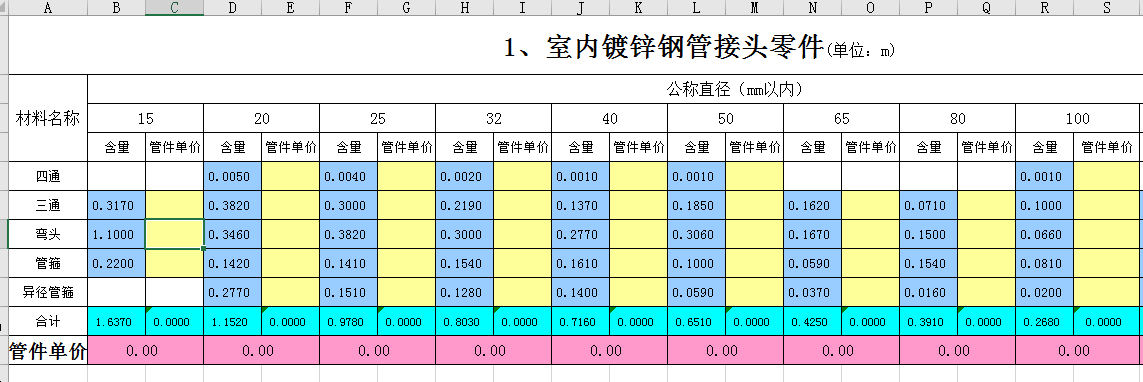Click the diameter header 65
Screen dimensions: 1143x382
(x=841, y=118)
